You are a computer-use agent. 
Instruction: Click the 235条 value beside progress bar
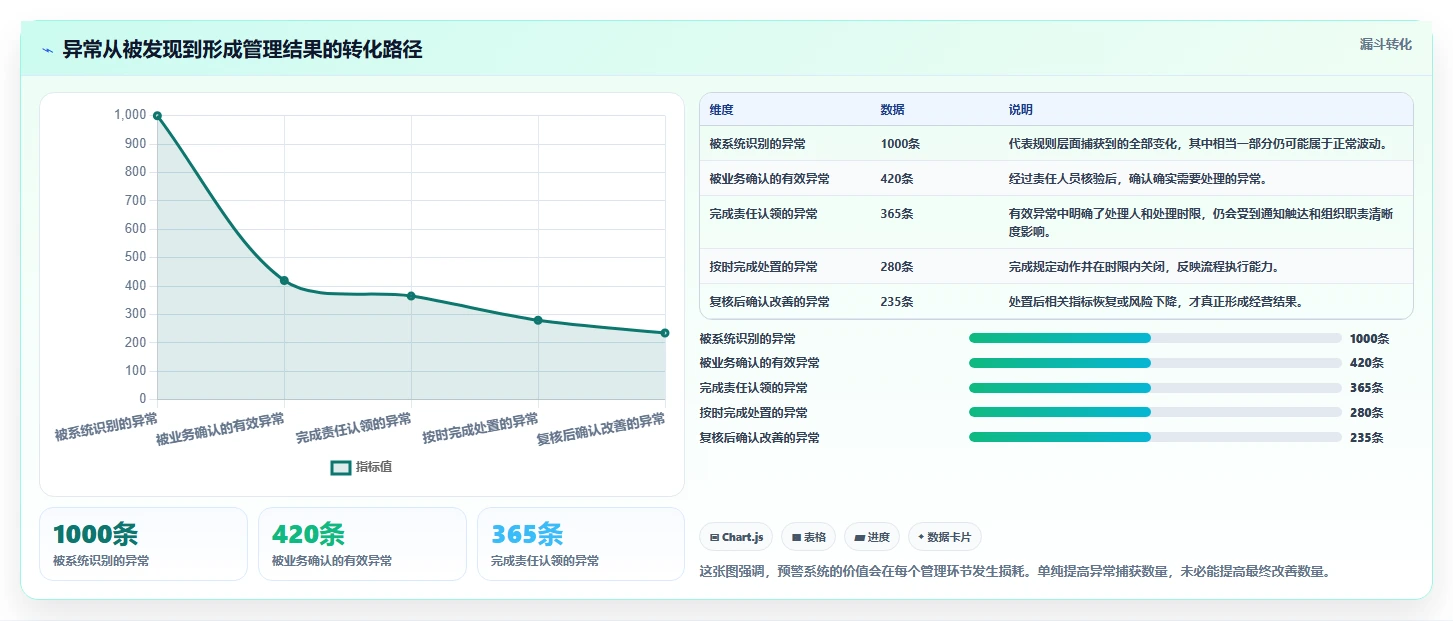coord(1366,437)
